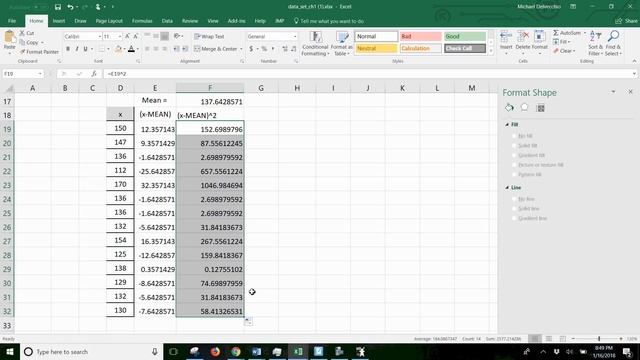The image size is (640, 360).
Task: Click the Share button
Action: [x=627, y=21]
